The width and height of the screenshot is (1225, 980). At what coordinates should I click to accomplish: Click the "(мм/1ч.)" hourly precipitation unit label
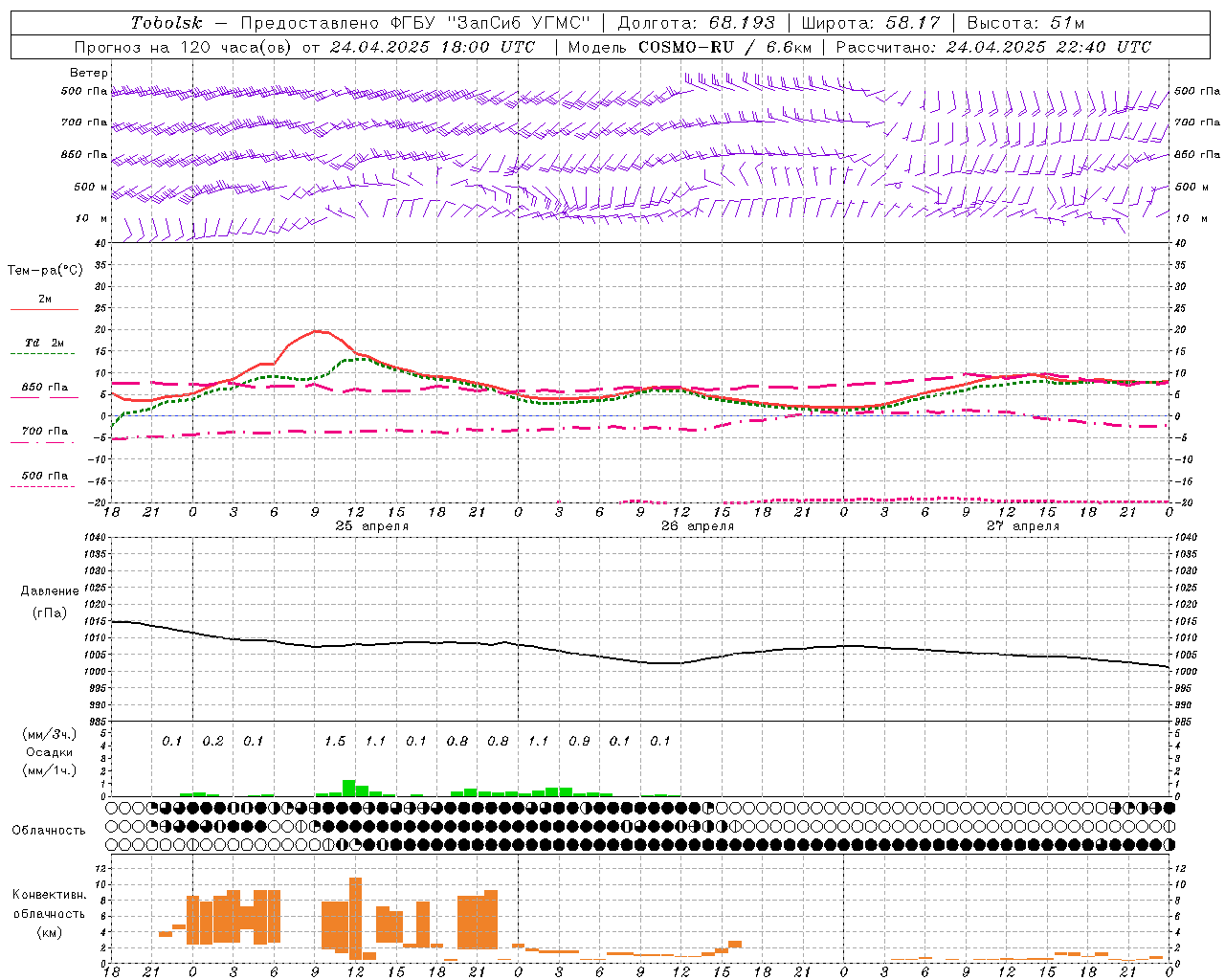pyautogui.click(x=50, y=770)
